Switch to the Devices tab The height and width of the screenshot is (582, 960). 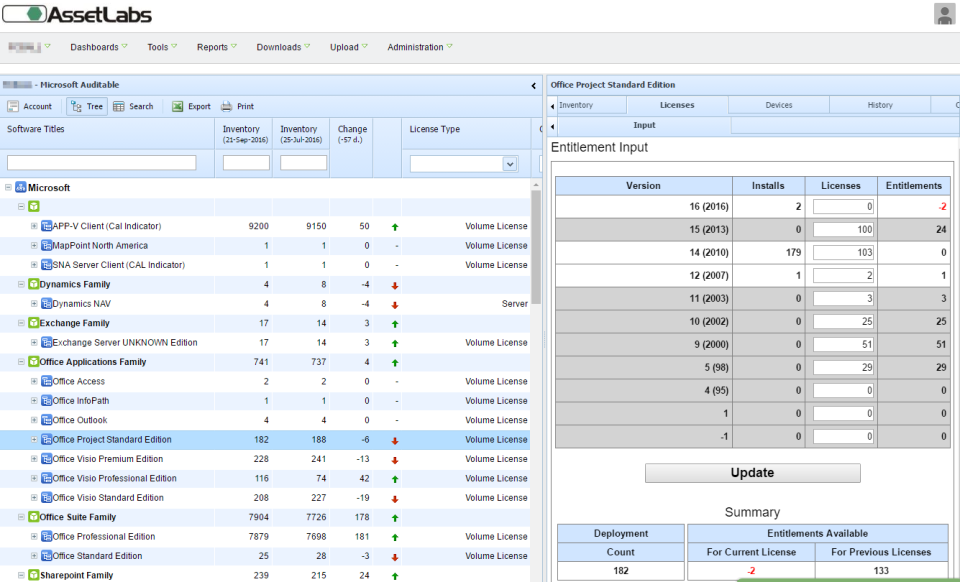778,105
